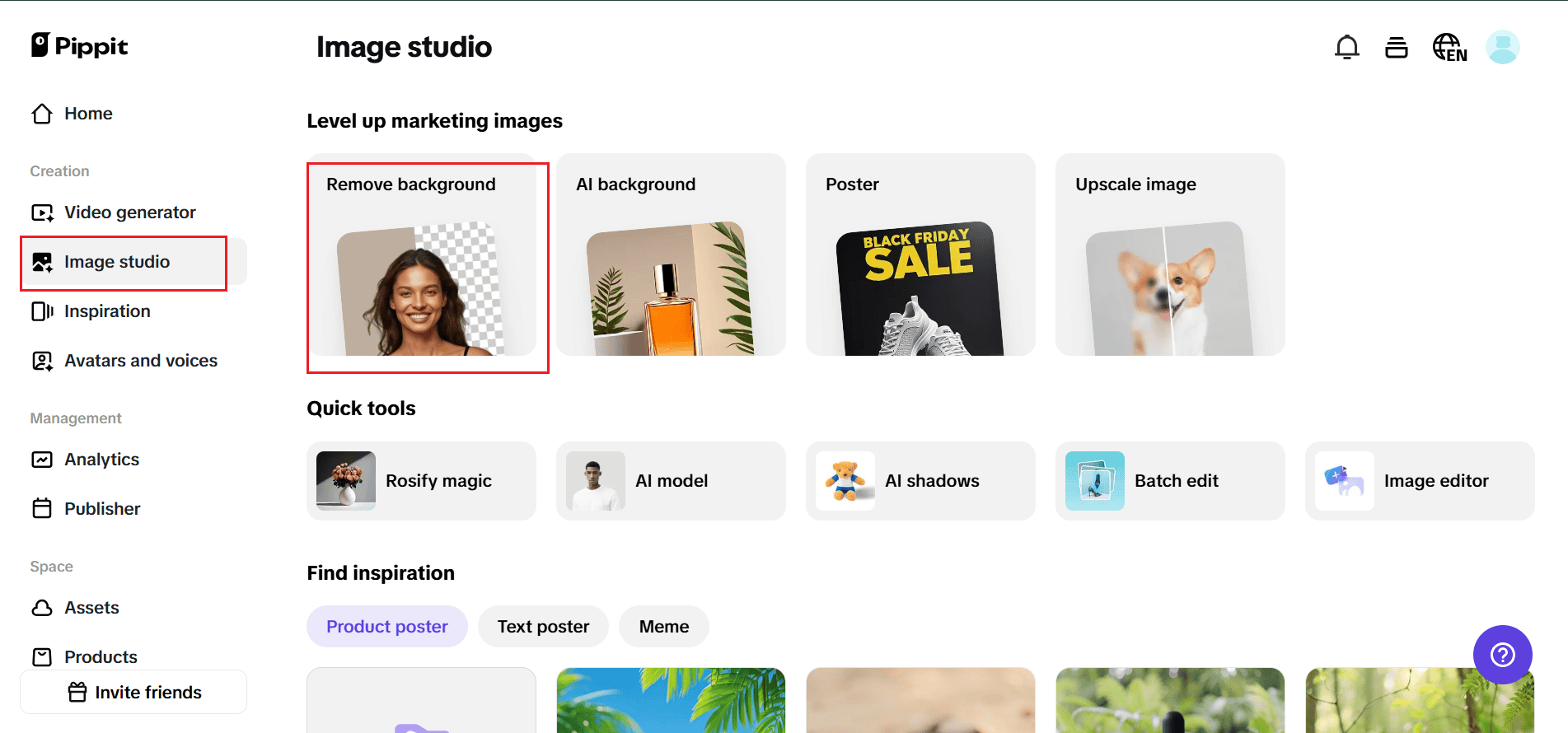Image resolution: width=1568 pixels, height=733 pixels.
Task: Click the AI model person thumbnail icon
Action: tap(596, 481)
